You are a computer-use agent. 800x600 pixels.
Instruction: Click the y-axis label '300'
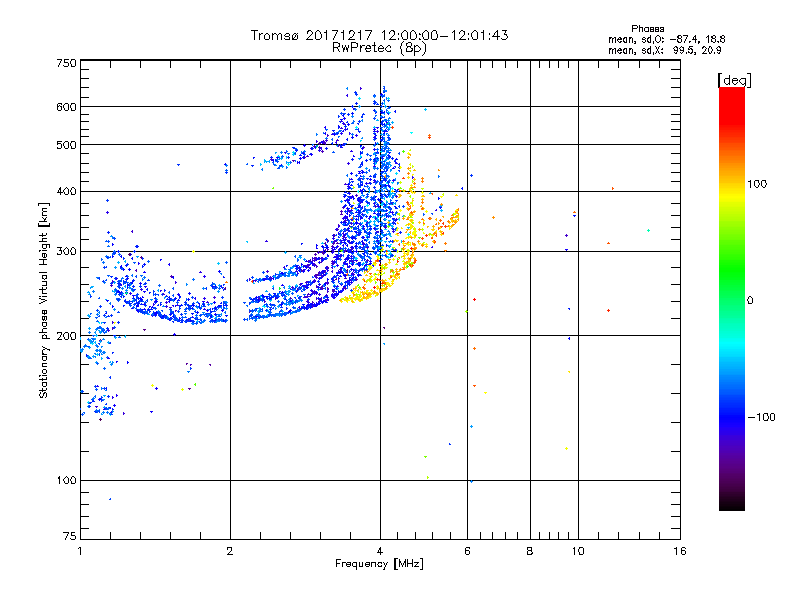[66, 252]
